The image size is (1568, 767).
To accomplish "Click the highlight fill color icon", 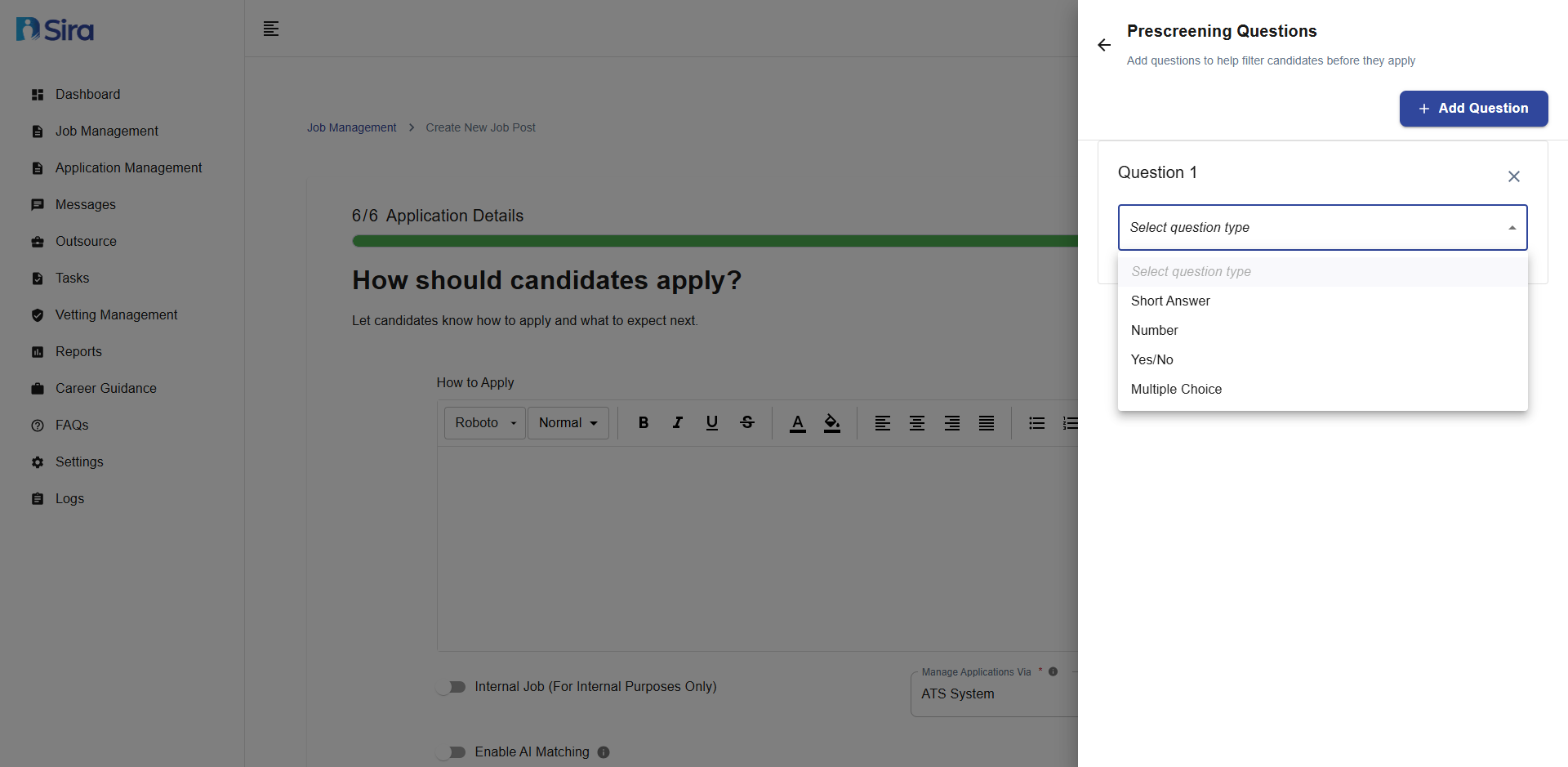I will (x=832, y=423).
